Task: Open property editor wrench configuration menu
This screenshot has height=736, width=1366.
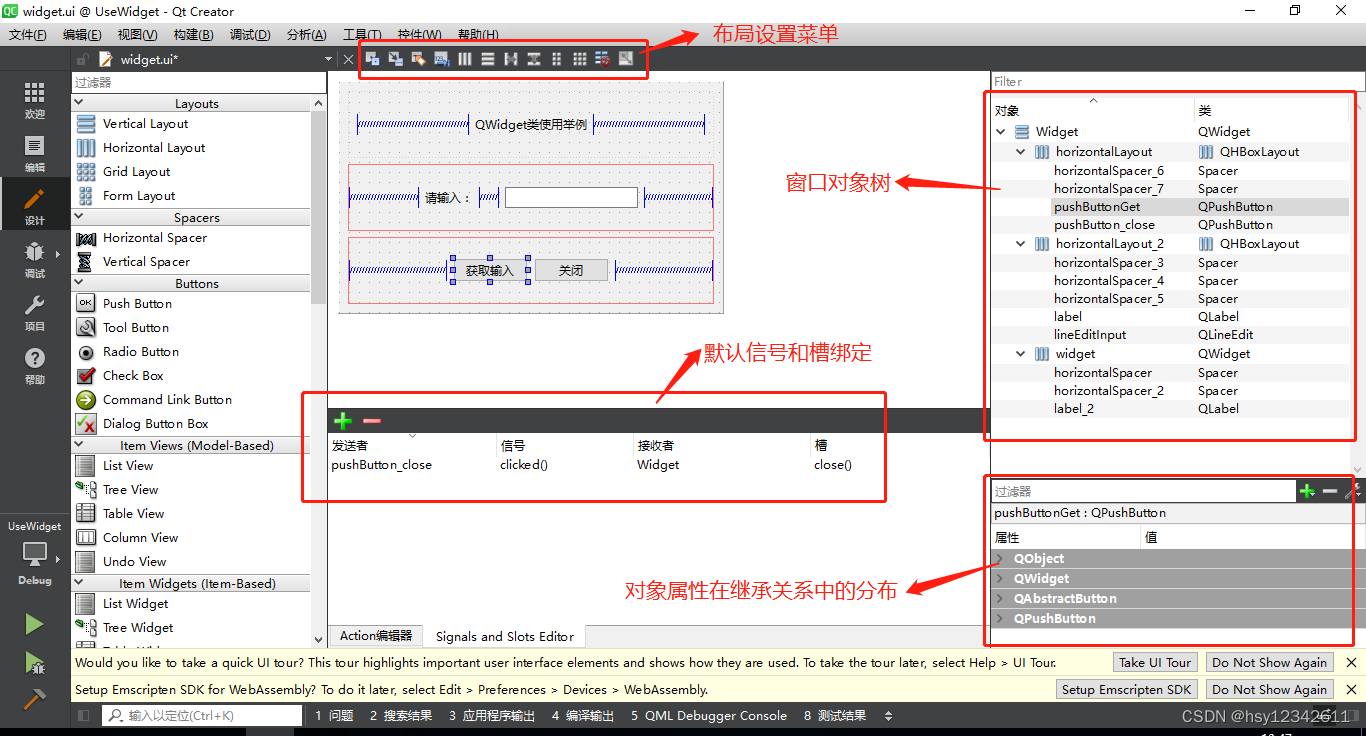Action: click(x=1353, y=491)
